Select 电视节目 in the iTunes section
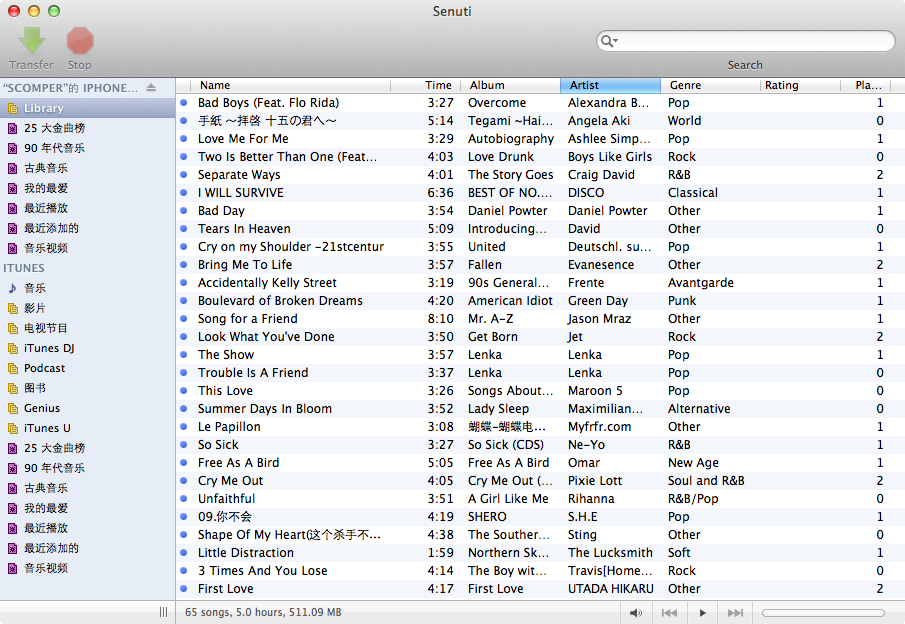905x624 pixels. pyautogui.click(x=87, y=328)
